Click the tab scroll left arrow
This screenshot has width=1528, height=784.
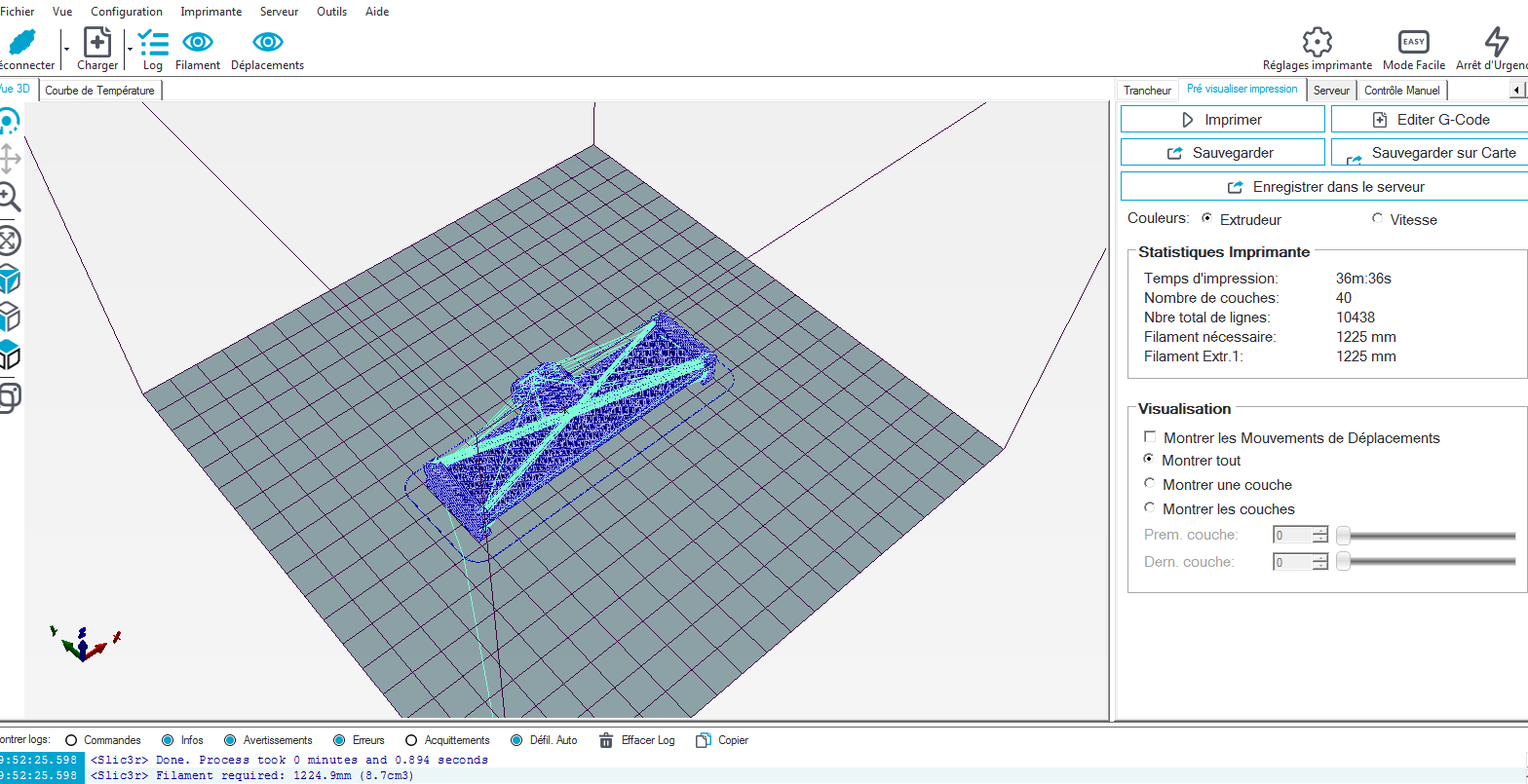(1517, 90)
